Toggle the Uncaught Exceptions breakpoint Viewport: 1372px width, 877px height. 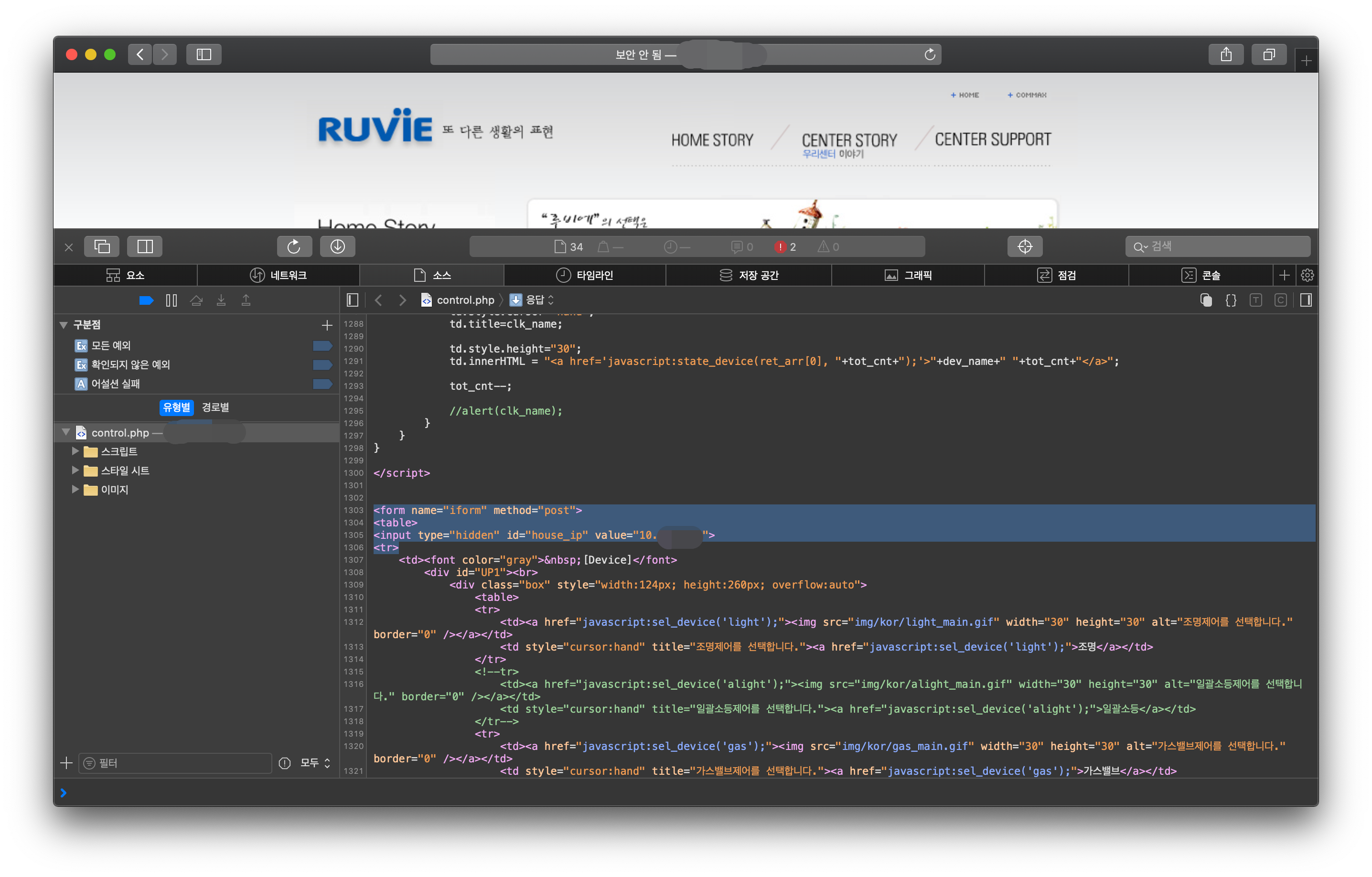coord(322,365)
